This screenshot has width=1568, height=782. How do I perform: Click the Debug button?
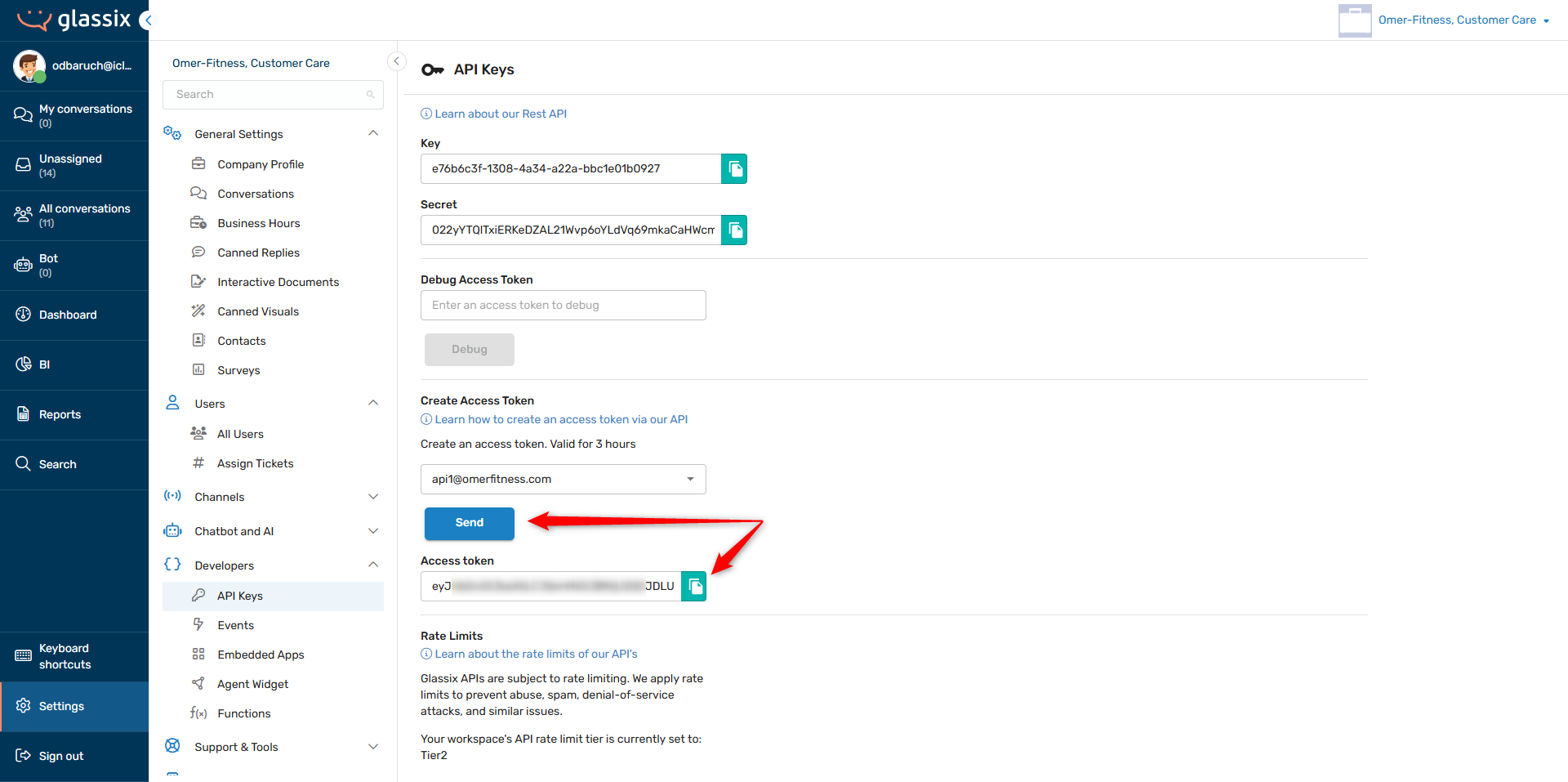point(470,350)
